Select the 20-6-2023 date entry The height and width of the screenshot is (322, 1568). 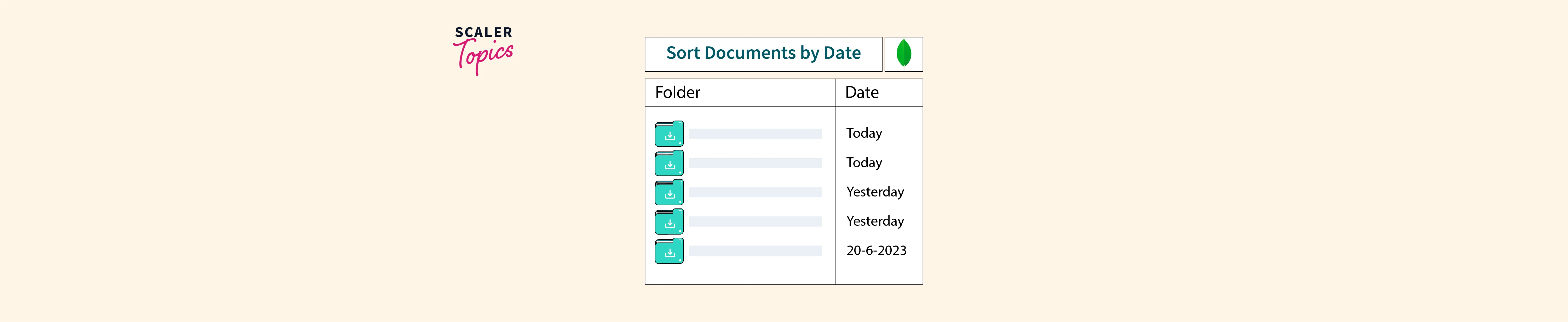pos(876,250)
